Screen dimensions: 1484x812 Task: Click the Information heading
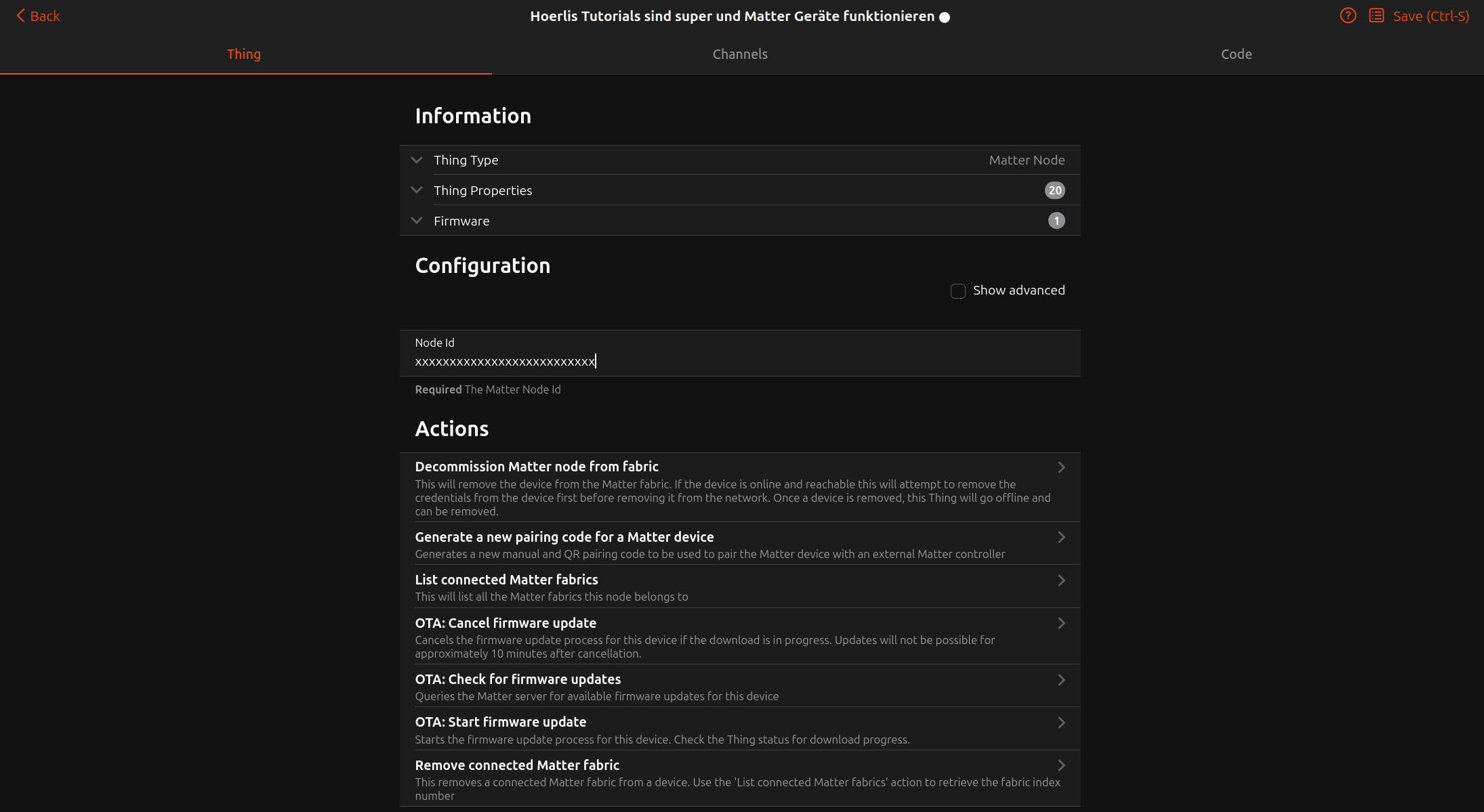coord(473,116)
